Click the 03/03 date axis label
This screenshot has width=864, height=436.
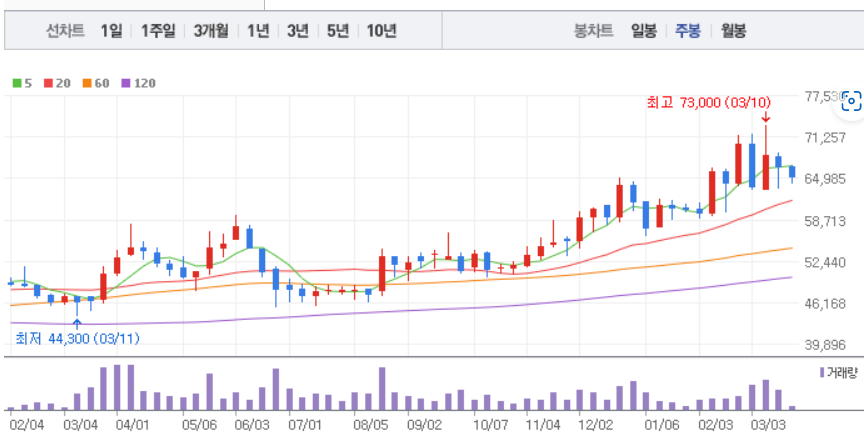tap(768, 426)
